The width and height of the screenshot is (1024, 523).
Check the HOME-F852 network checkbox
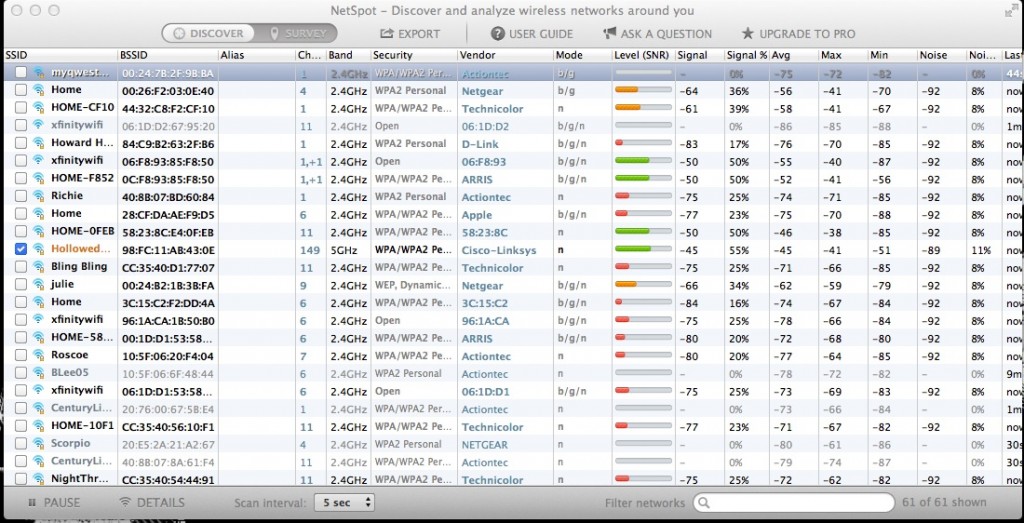click(21, 178)
